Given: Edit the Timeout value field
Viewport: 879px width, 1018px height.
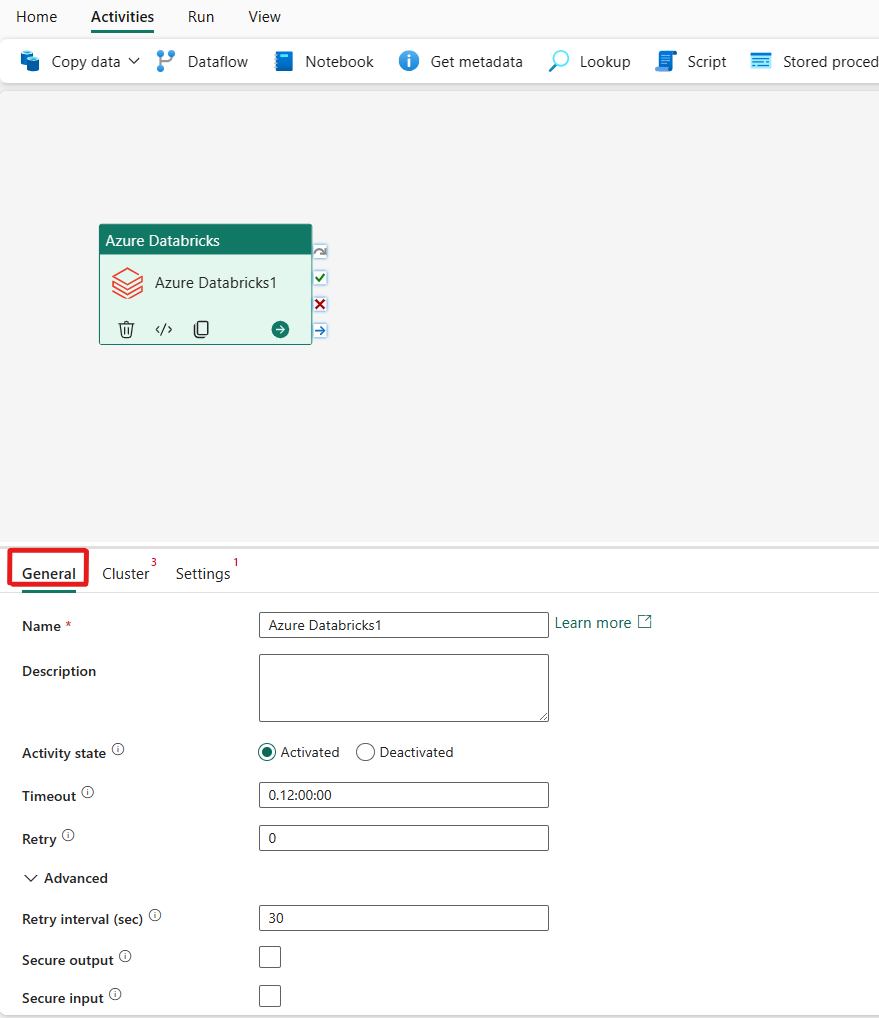Looking at the screenshot, I should tap(403, 795).
